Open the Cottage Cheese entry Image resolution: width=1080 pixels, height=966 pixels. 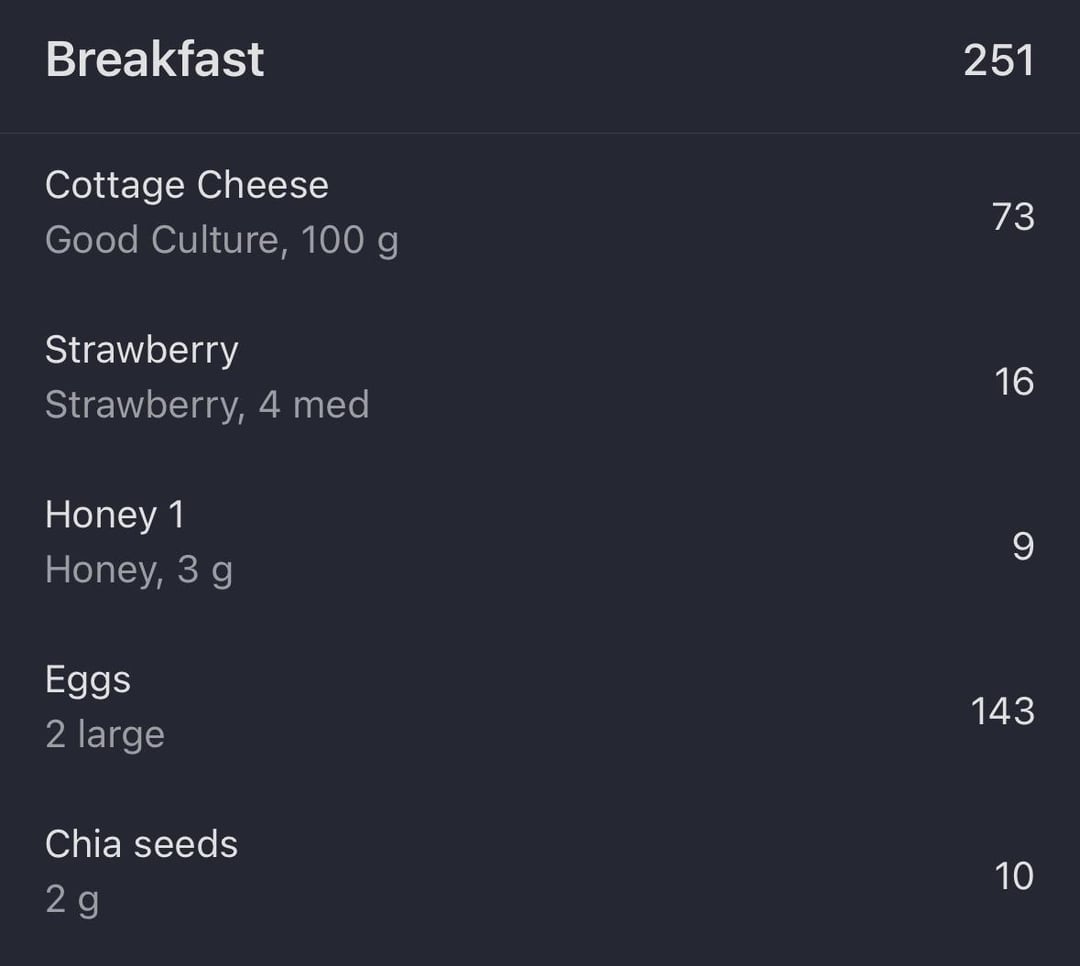(540, 214)
